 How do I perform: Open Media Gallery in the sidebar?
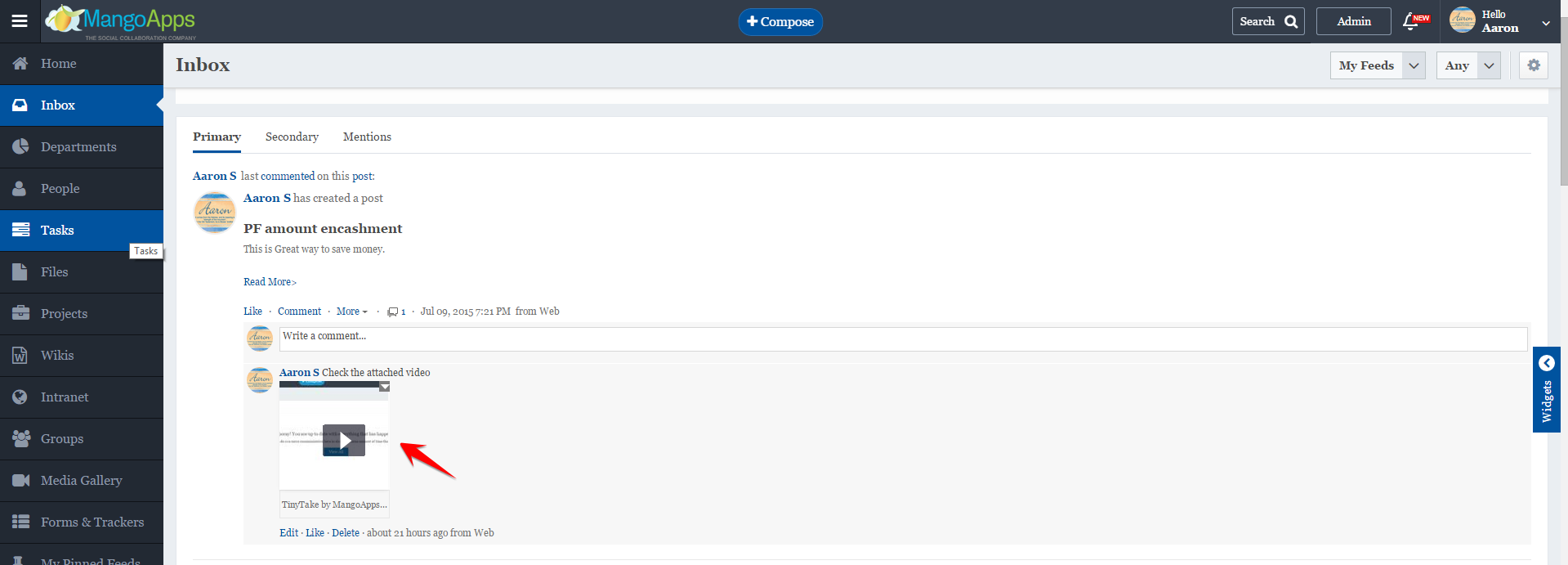tap(82, 481)
